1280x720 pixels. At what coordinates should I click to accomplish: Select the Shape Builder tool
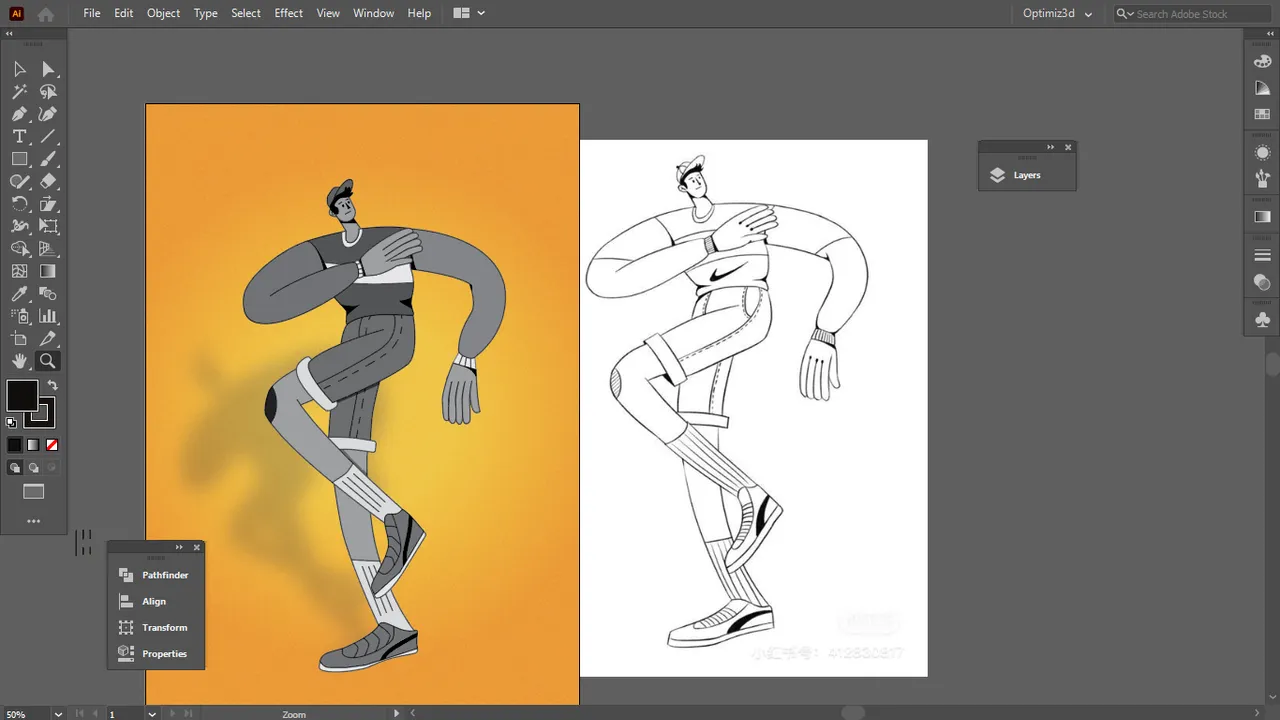point(19,249)
